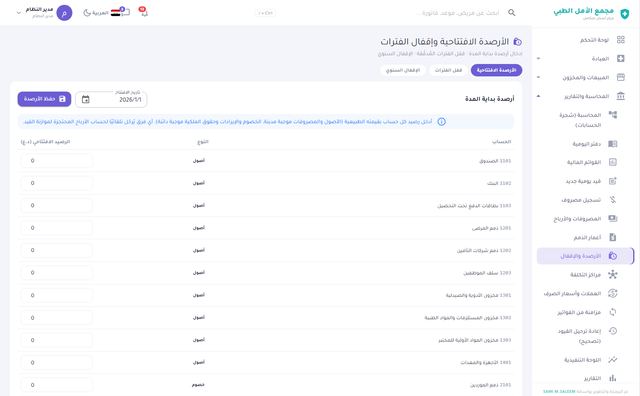Click النوع column header
The height and width of the screenshot is (396, 640).
coord(203,142)
